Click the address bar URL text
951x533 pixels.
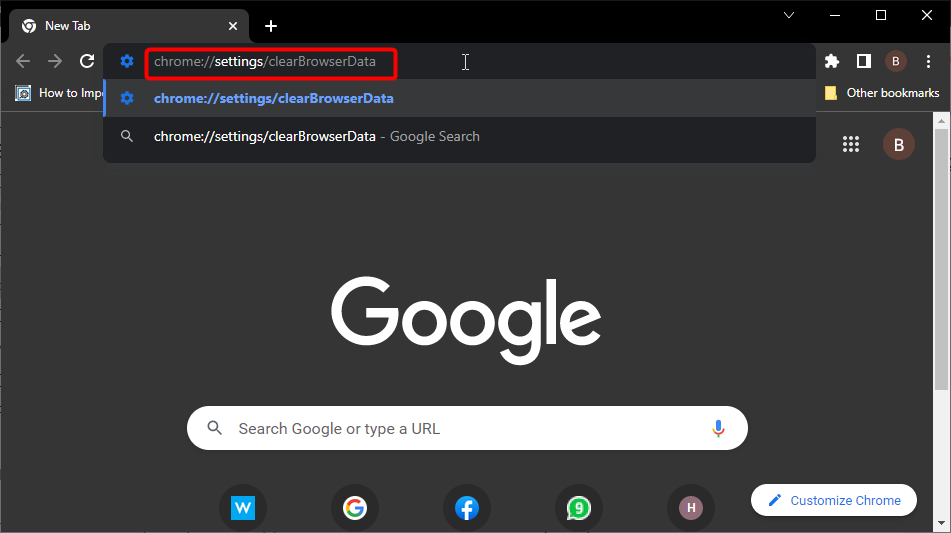(x=265, y=61)
